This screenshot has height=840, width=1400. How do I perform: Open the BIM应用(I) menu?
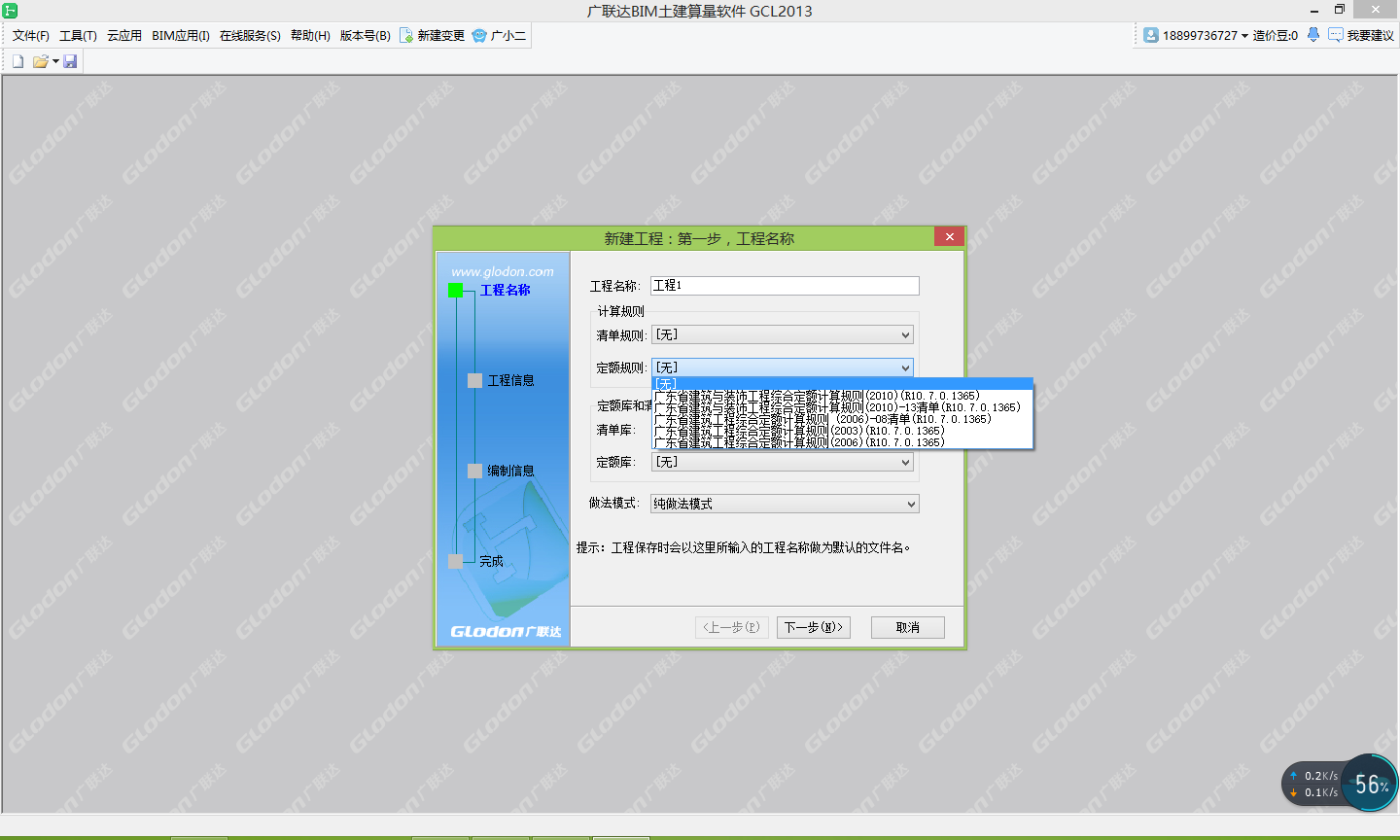tap(181, 35)
